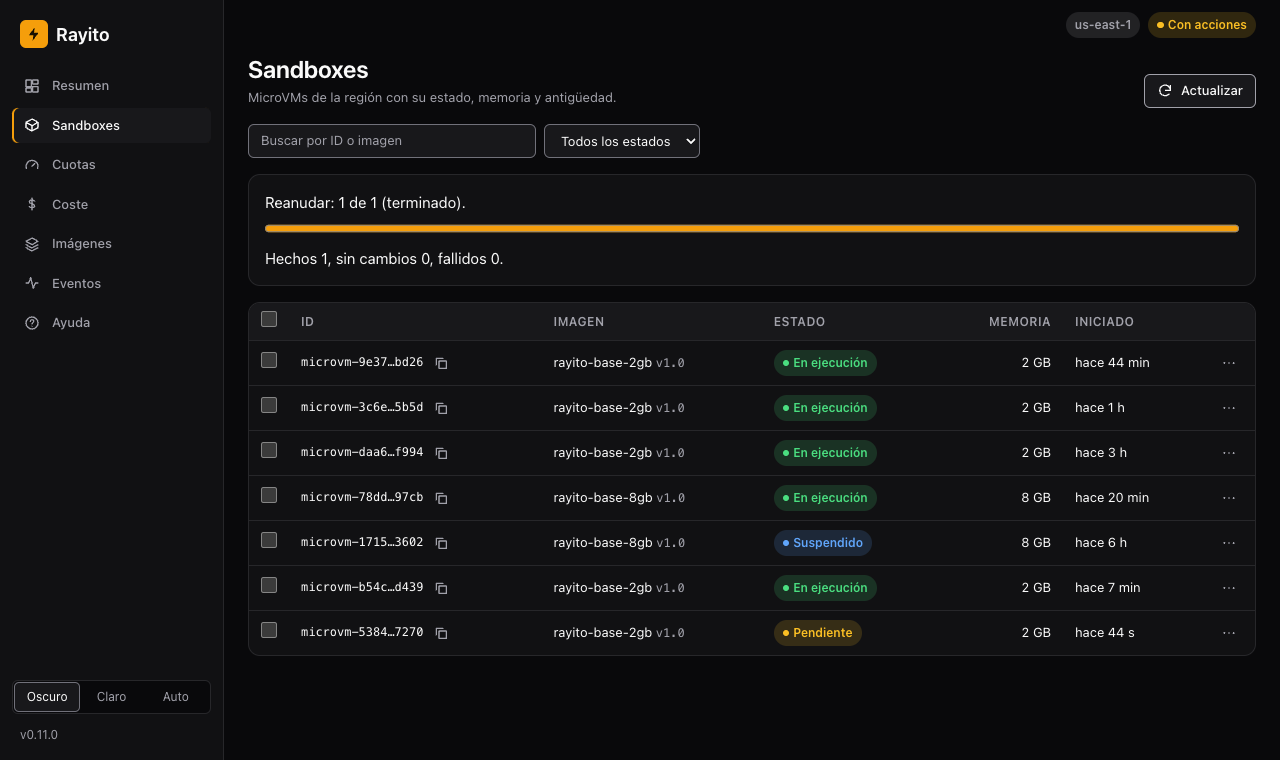Screen dimensions: 1280x760
Task: Click the Actualizar button
Action: pos(1200,90)
